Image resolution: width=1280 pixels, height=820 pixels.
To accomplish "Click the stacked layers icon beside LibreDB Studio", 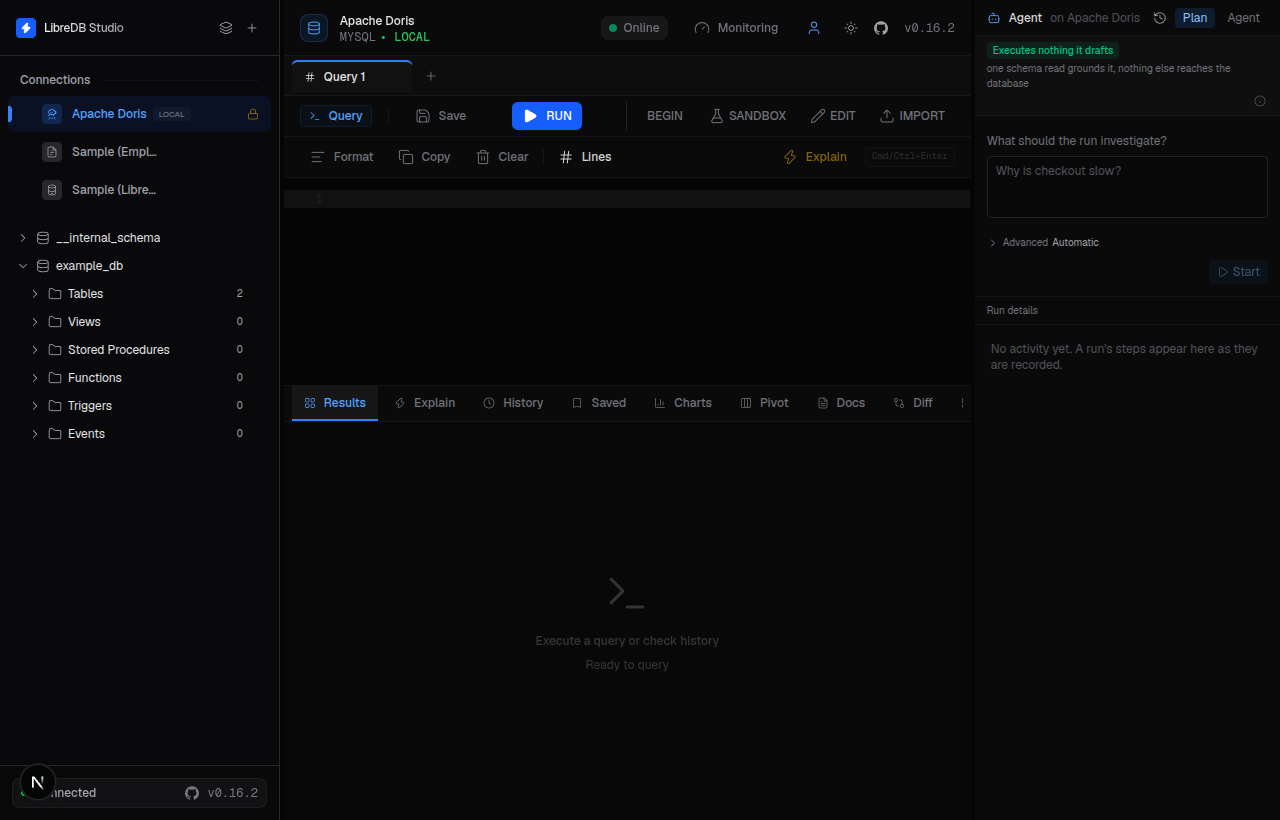I will (226, 28).
